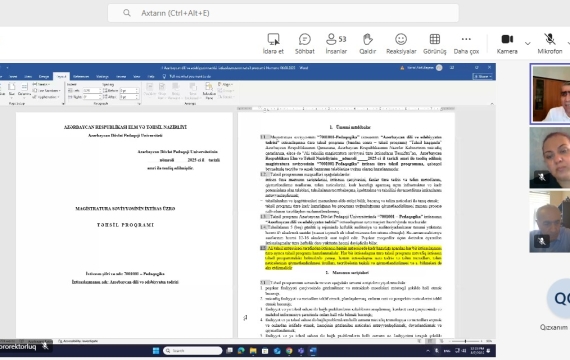The height and width of the screenshot is (360, 570).
Task: Click the Indent Left value field
Action: coord(92,90)
